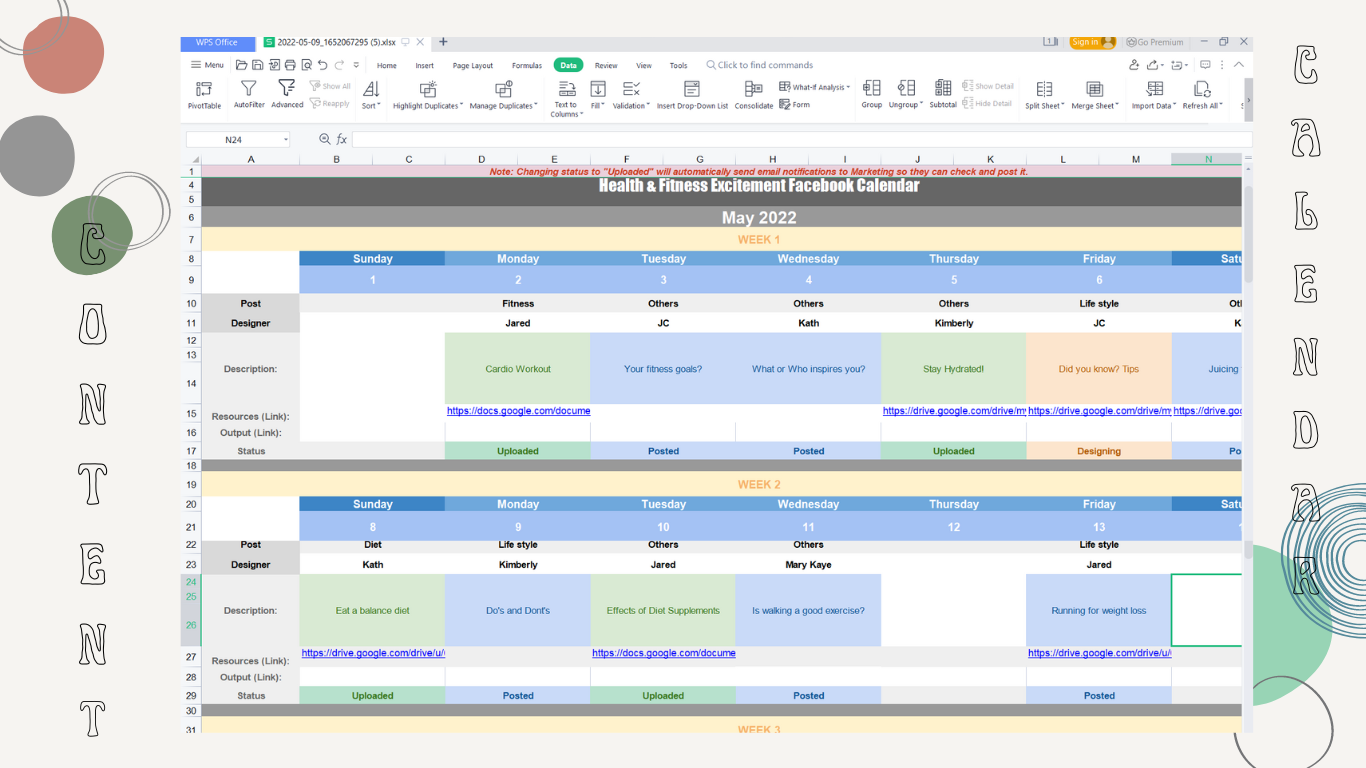1366x768 pixels.
Task: Switch to the Insert ribbon tab
Action: tap(425, 65)
